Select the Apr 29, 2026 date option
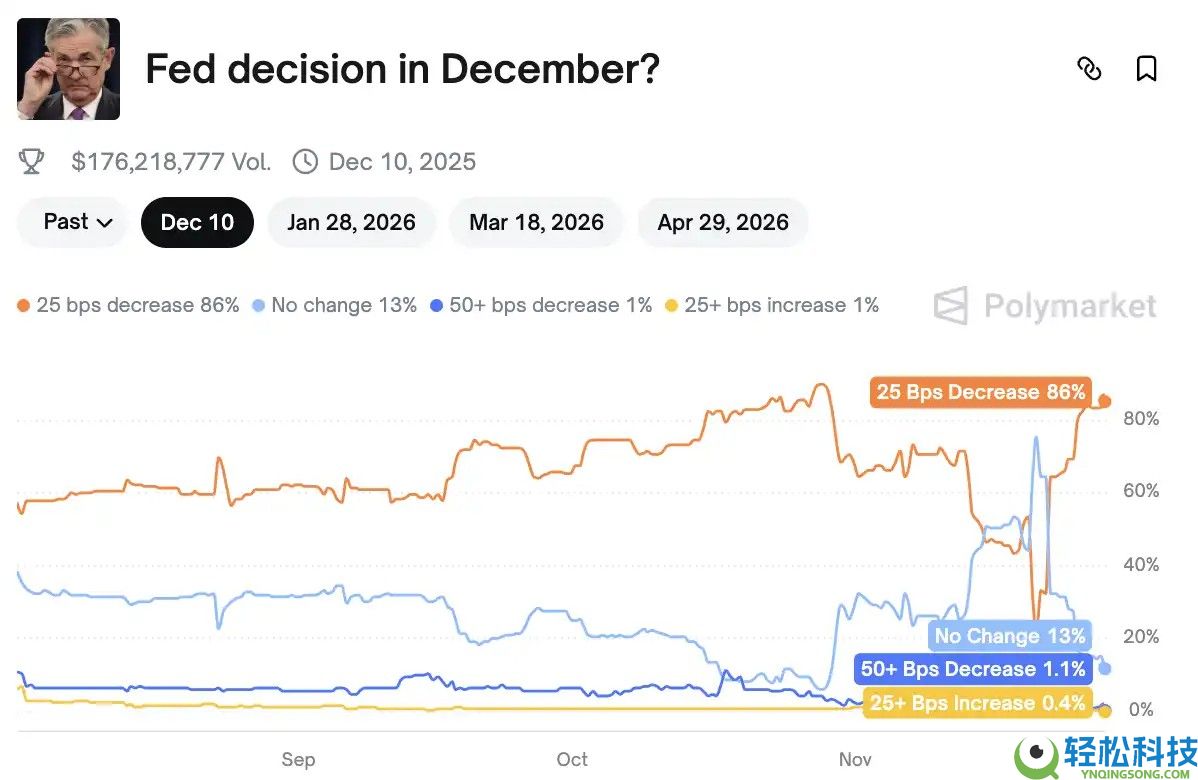This screenshot has width=1198, height=780. 722,222
